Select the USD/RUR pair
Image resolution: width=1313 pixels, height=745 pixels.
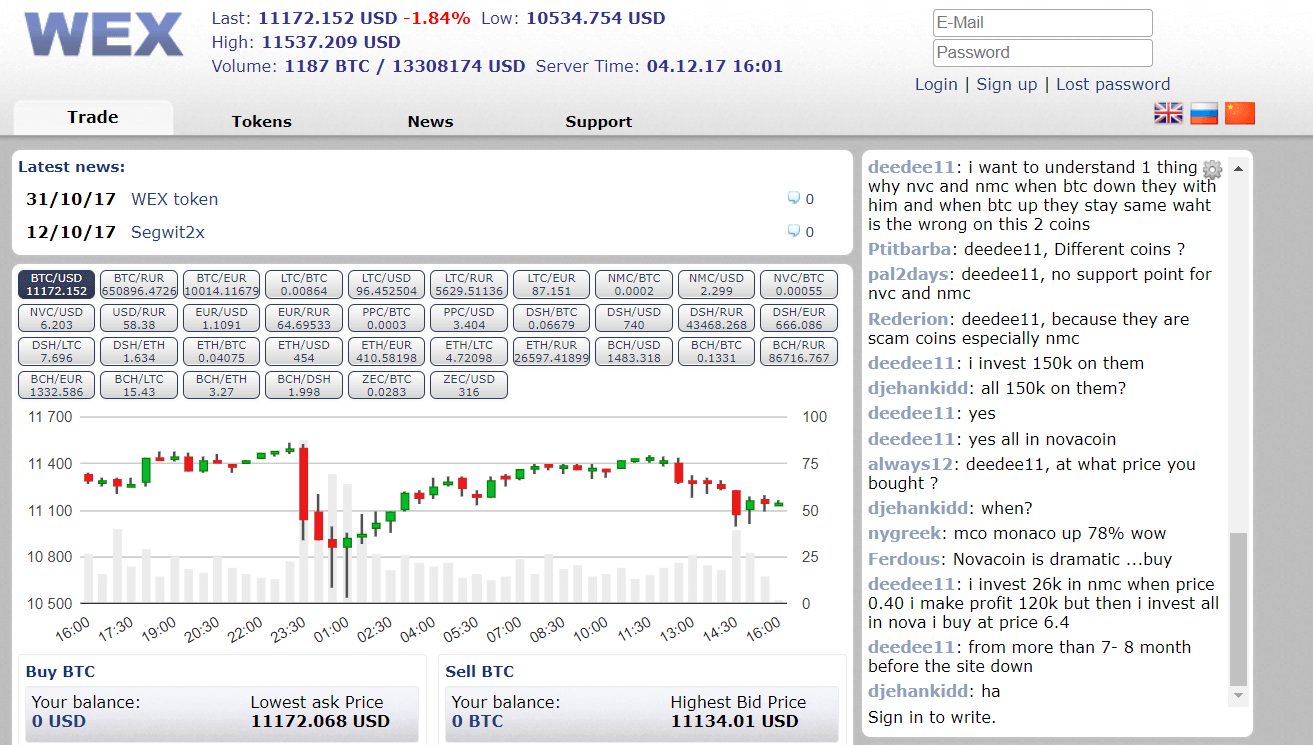(139, 318)
